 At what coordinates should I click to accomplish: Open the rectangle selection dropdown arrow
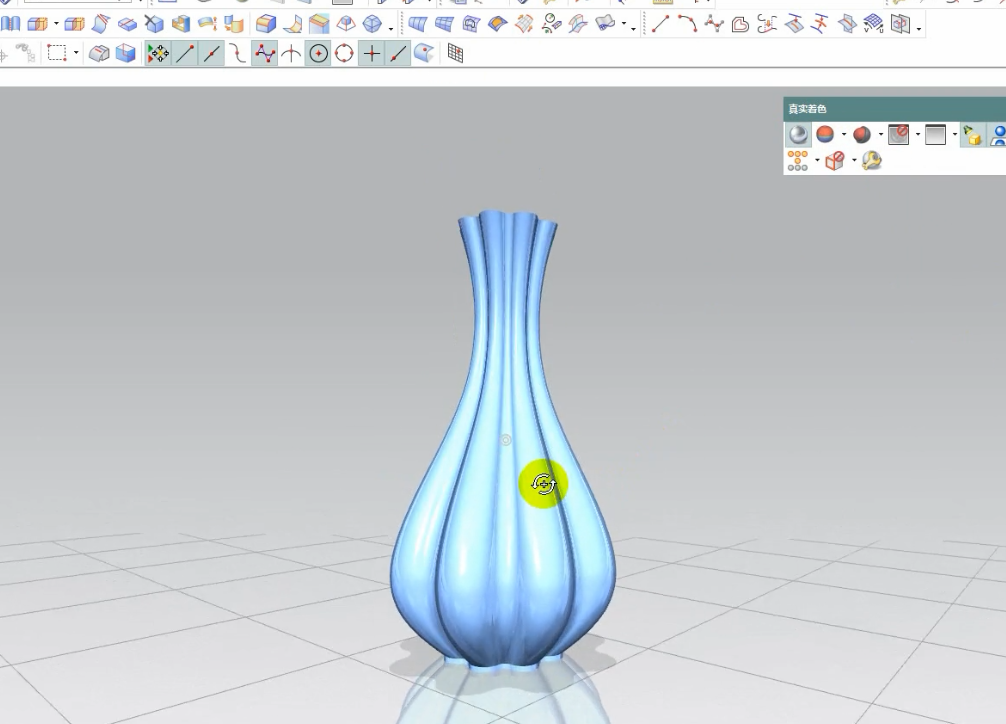click(x=76, y=53)
